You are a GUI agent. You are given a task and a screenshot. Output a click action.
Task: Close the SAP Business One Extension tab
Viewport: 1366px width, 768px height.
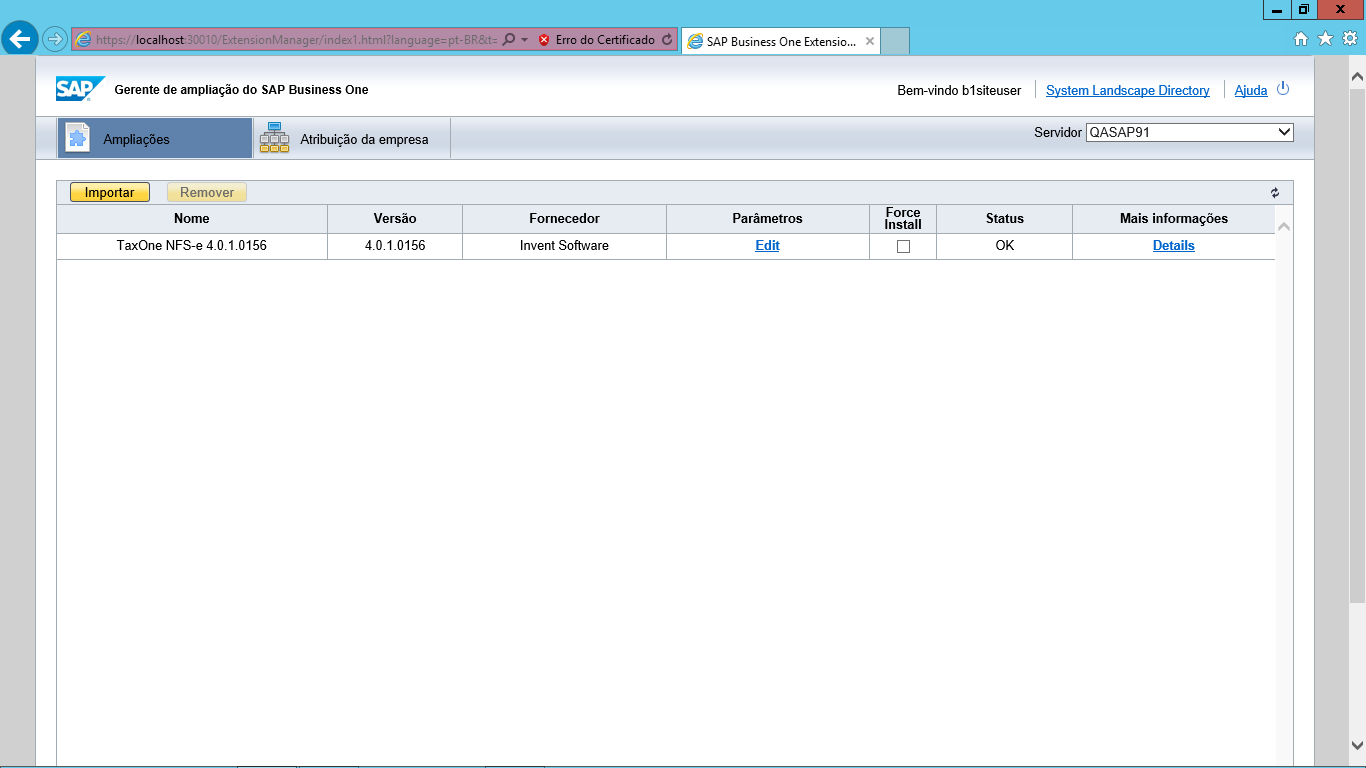coord(870,42)
